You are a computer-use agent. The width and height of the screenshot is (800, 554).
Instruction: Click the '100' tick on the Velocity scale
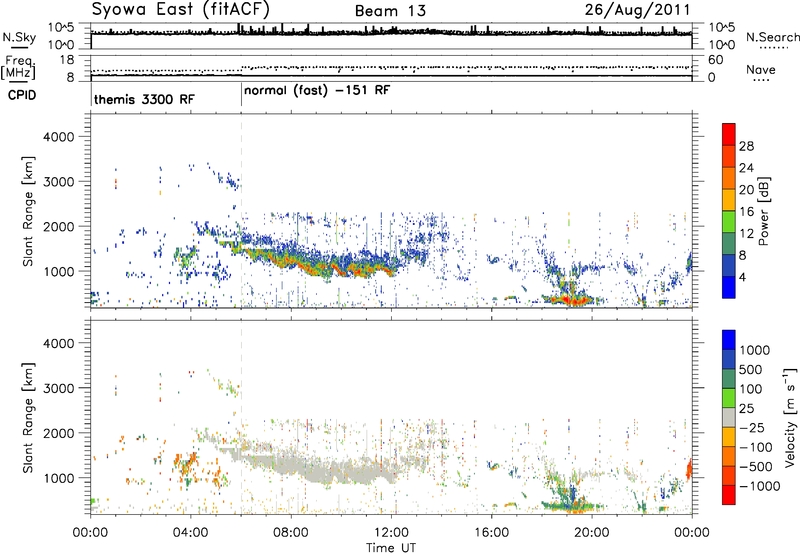pyautogui.click(x=750, y=389)
